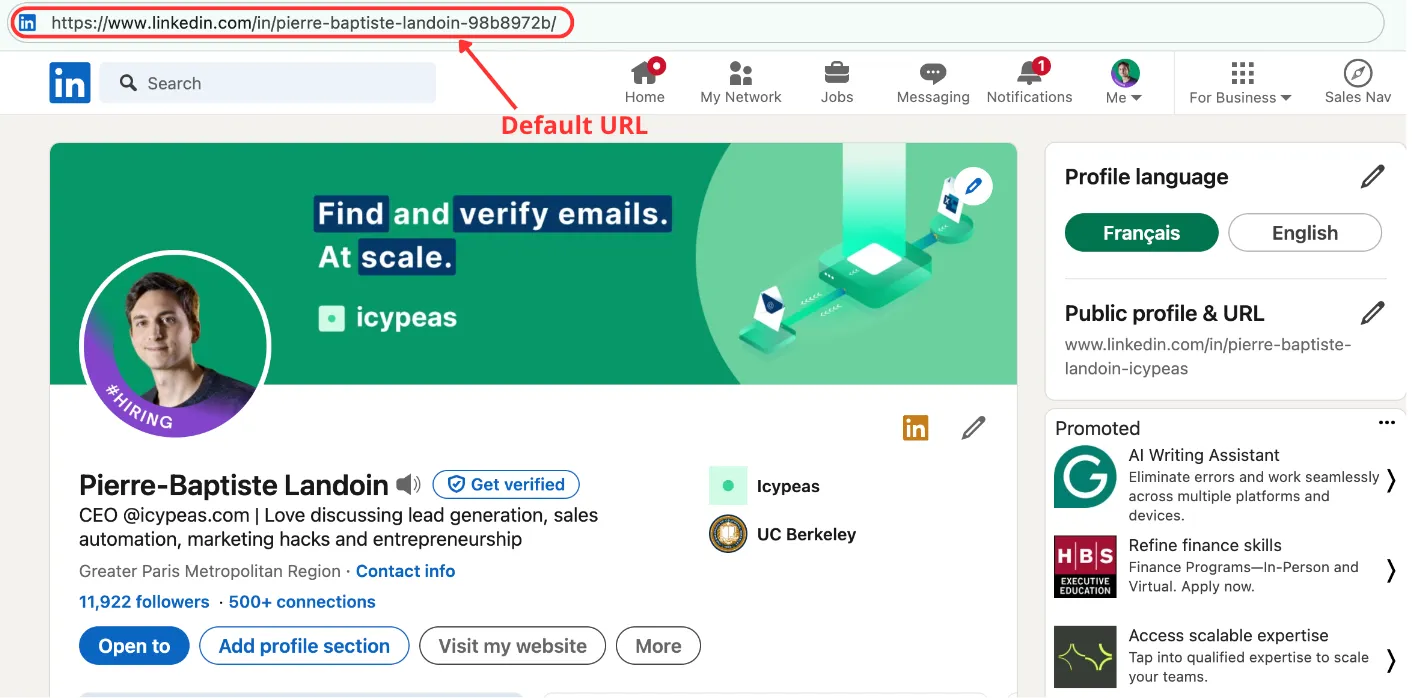The width and height of the screenshot is (1412, 698).
Task: Open Messaging chat icon
Action: tap(933, 73)
